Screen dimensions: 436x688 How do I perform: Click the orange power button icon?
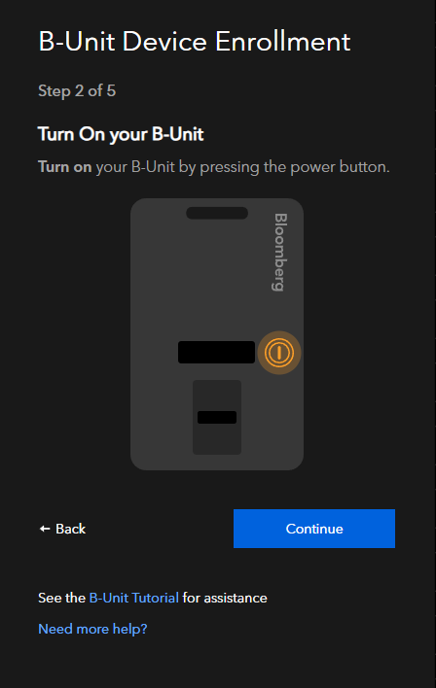[x=279, y=352]
